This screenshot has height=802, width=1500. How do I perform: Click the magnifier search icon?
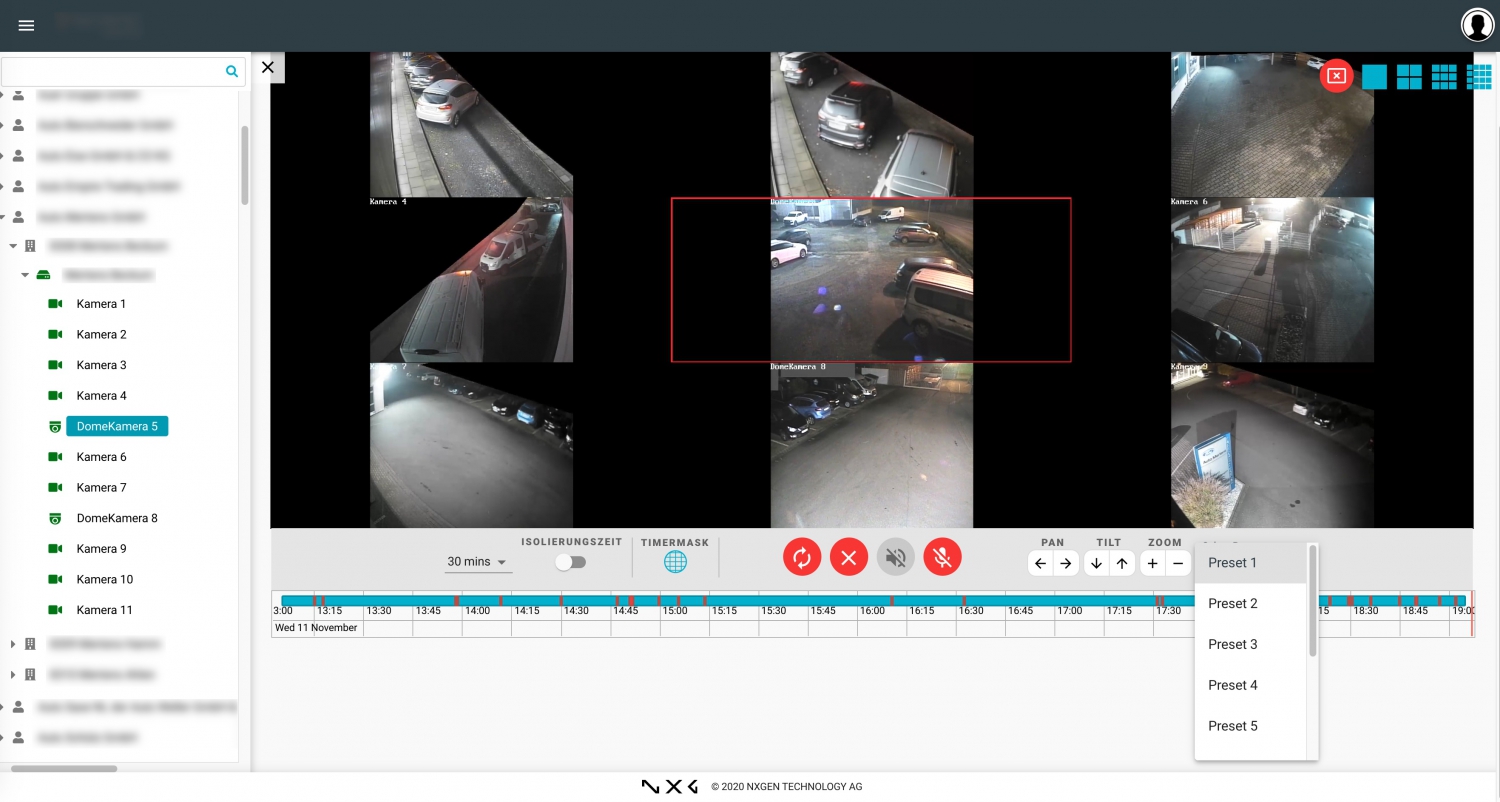coord(232,71)
